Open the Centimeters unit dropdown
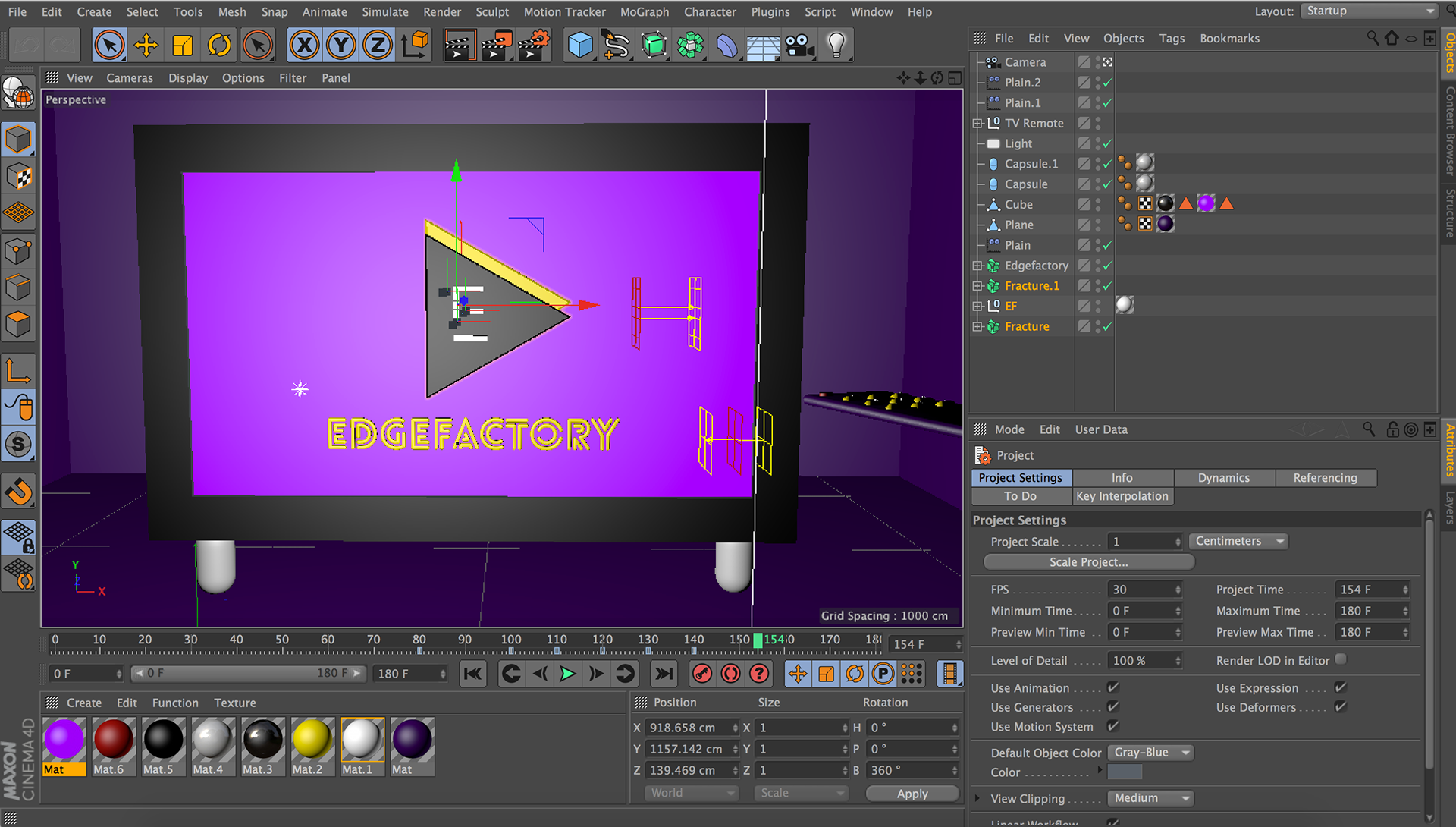 pos(1238,541)
